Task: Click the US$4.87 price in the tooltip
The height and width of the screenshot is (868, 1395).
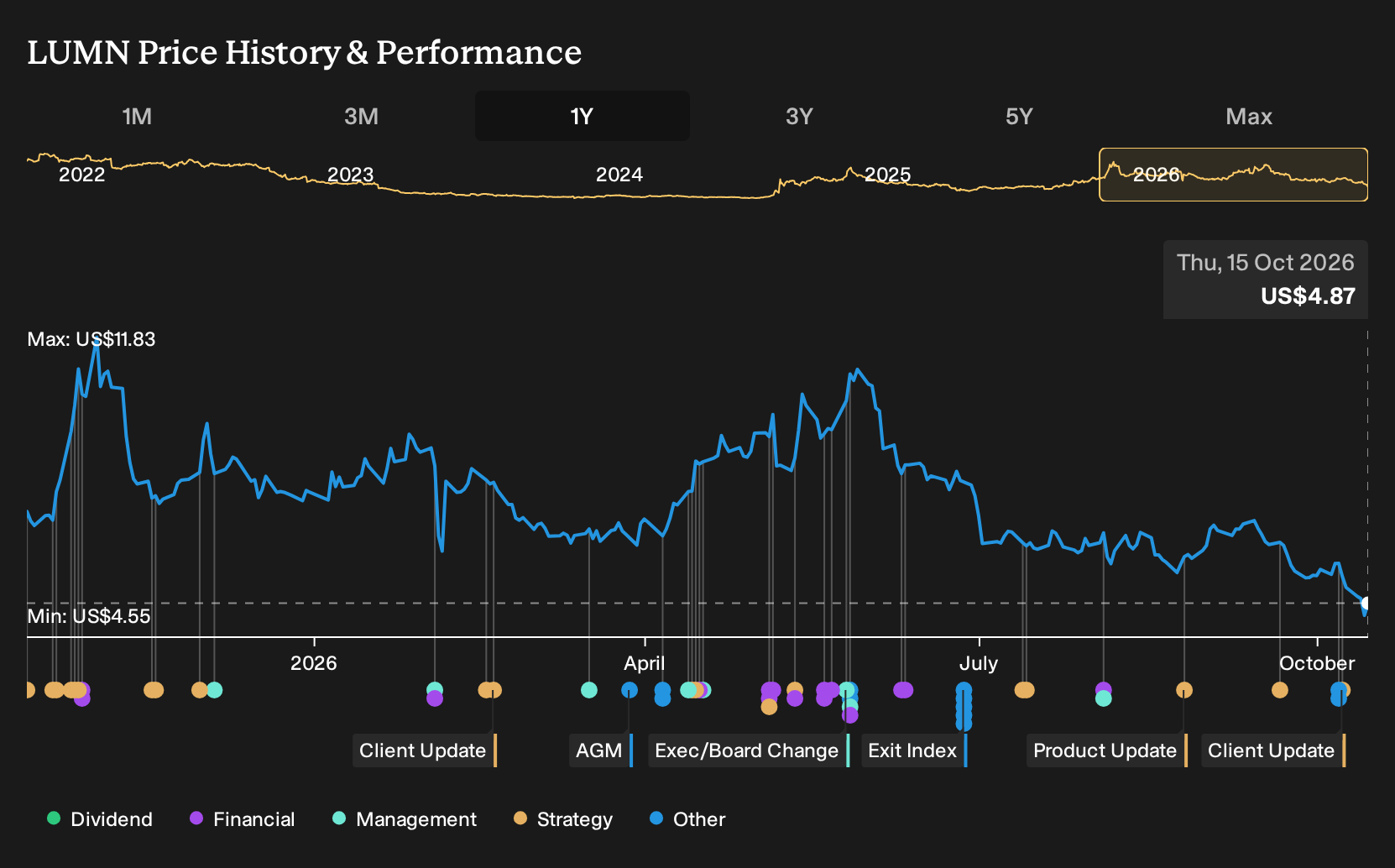Action: point(1308,296)
